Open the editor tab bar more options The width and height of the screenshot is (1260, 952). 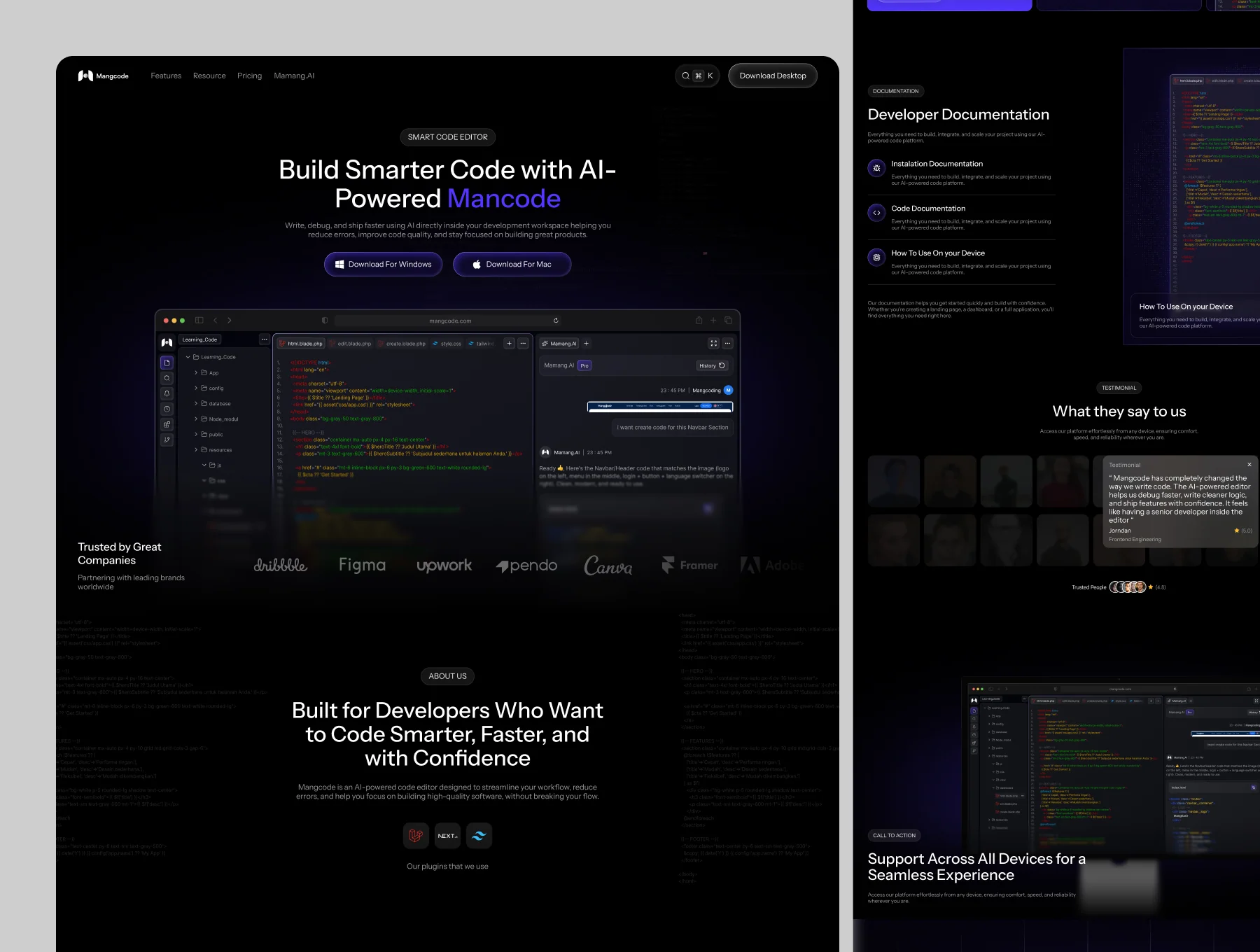click(523, 344)
